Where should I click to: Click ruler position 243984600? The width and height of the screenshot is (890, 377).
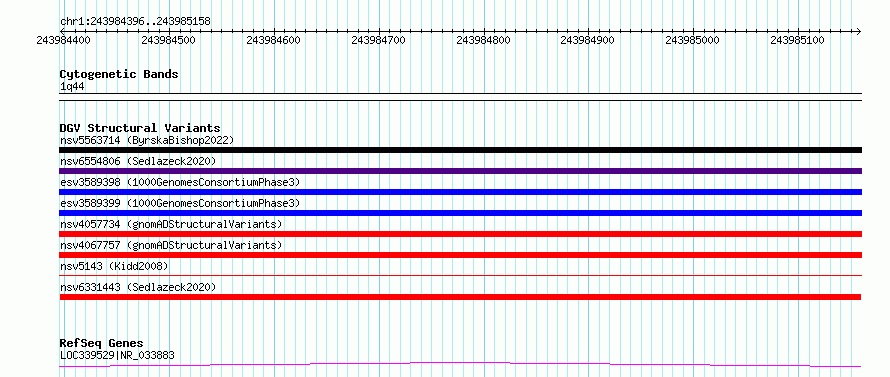coord(274,40)
